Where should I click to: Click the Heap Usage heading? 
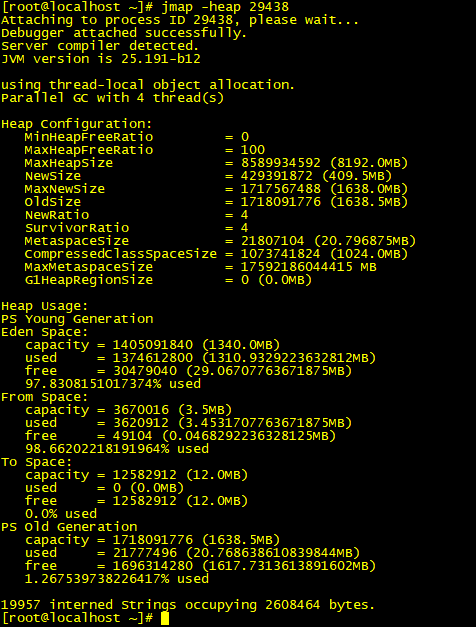click(x=45, y=306)
